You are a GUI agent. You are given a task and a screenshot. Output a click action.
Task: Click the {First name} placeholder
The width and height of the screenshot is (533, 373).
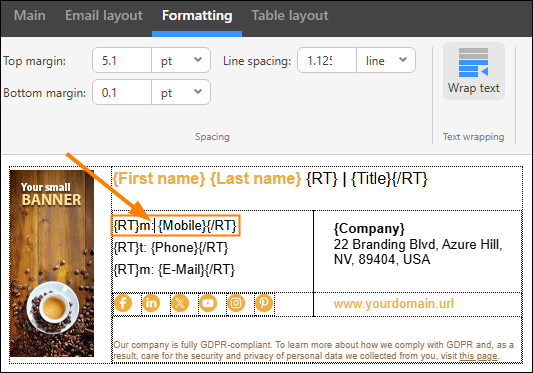pos(159,179)
